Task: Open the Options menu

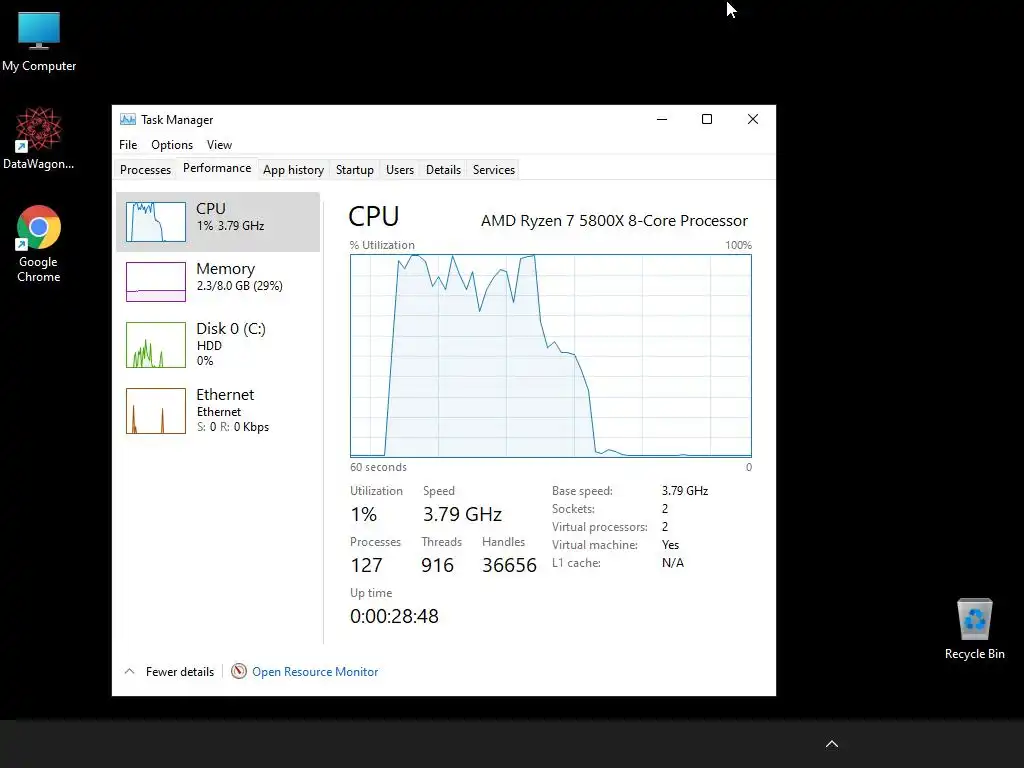Action: (x=172, y=145)
